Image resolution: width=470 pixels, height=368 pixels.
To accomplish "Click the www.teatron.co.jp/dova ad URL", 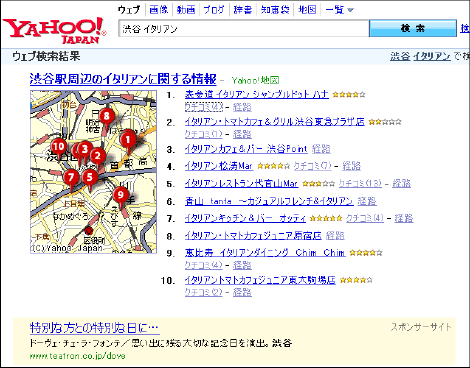I will [x=77, y=356].
